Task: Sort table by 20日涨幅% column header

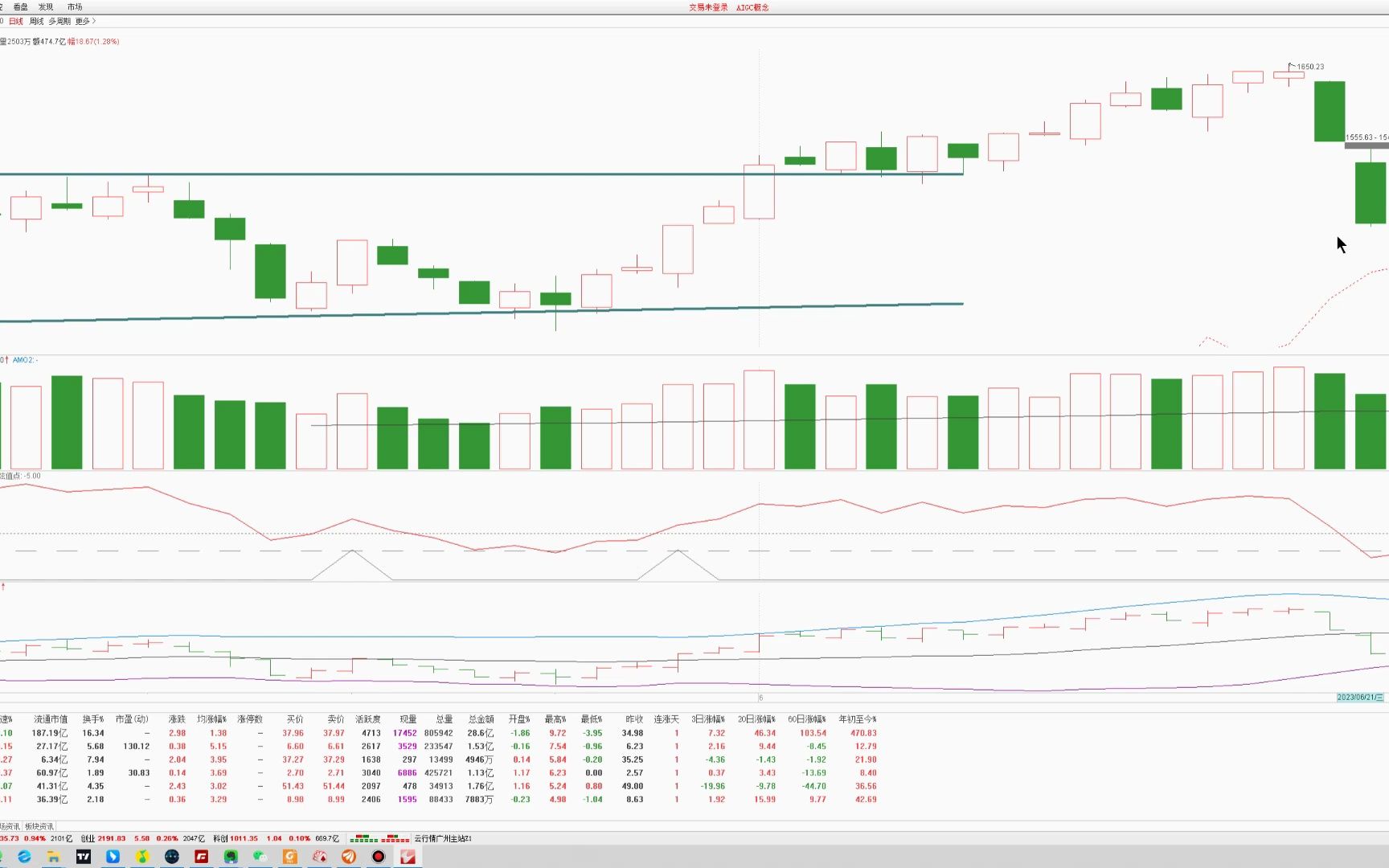Action: pyautogui.click(x=757, y=719)
